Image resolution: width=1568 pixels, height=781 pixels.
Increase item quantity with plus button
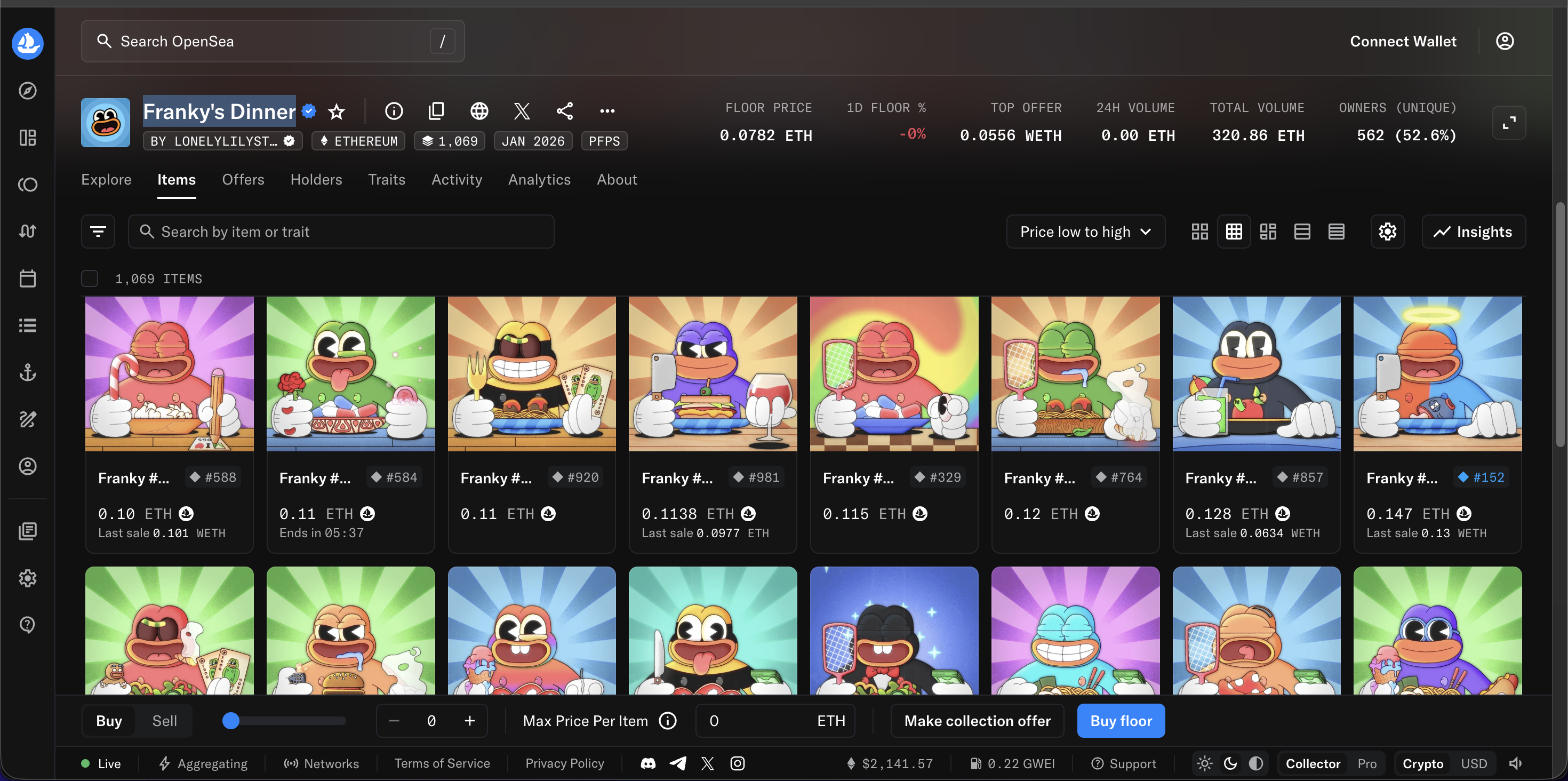coord(470,721)
